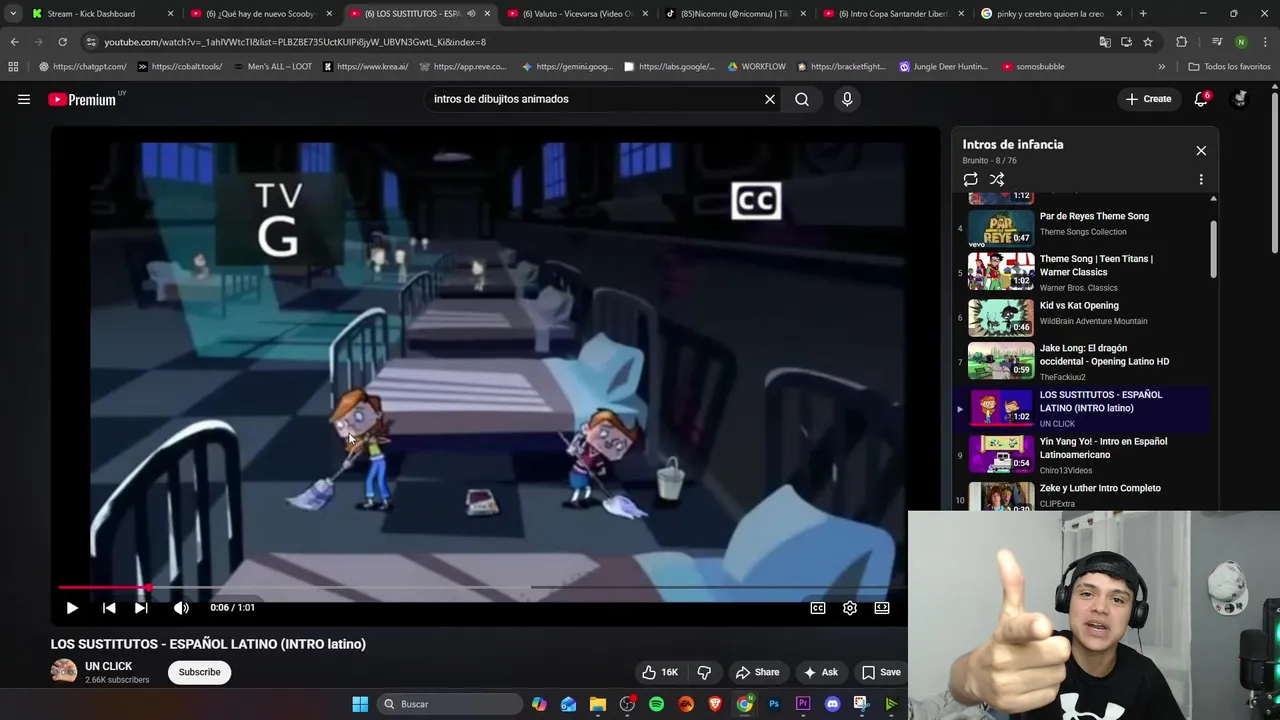Subscribe to UN CLICK channel
The width and height of the screenshot is (1280, 720).
(199, 672)
